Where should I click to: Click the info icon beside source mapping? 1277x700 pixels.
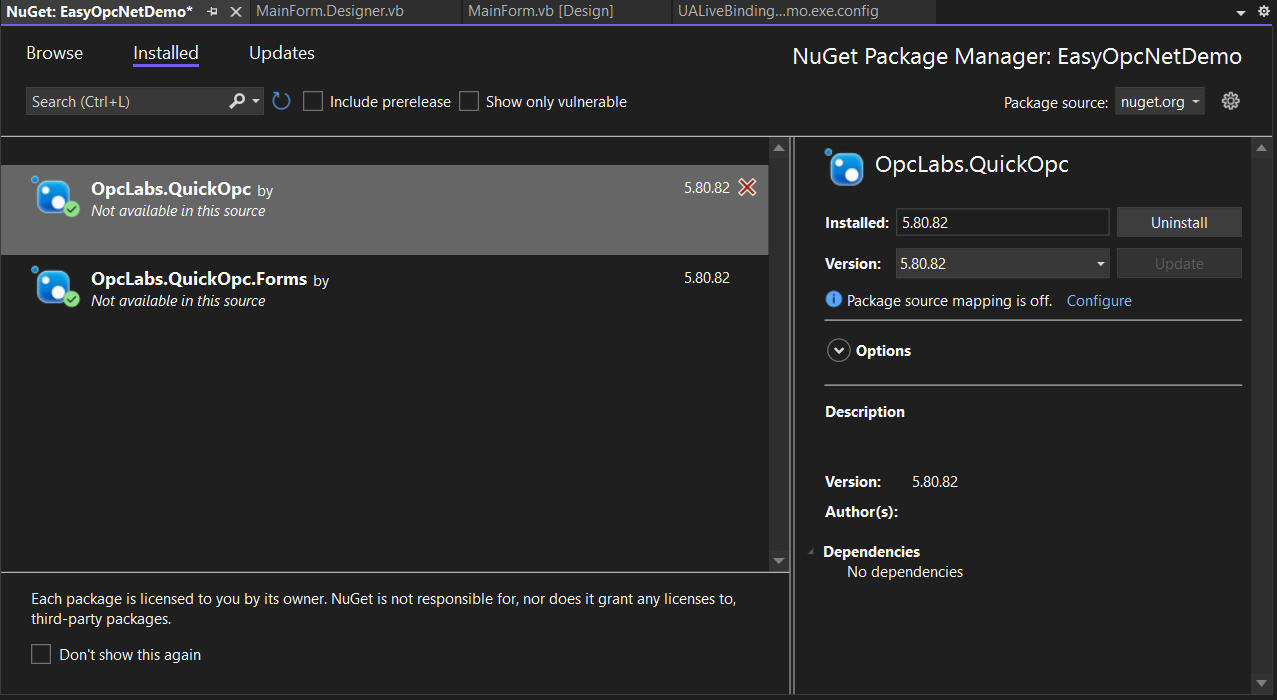pyautogui.click(x=833, y=300)
